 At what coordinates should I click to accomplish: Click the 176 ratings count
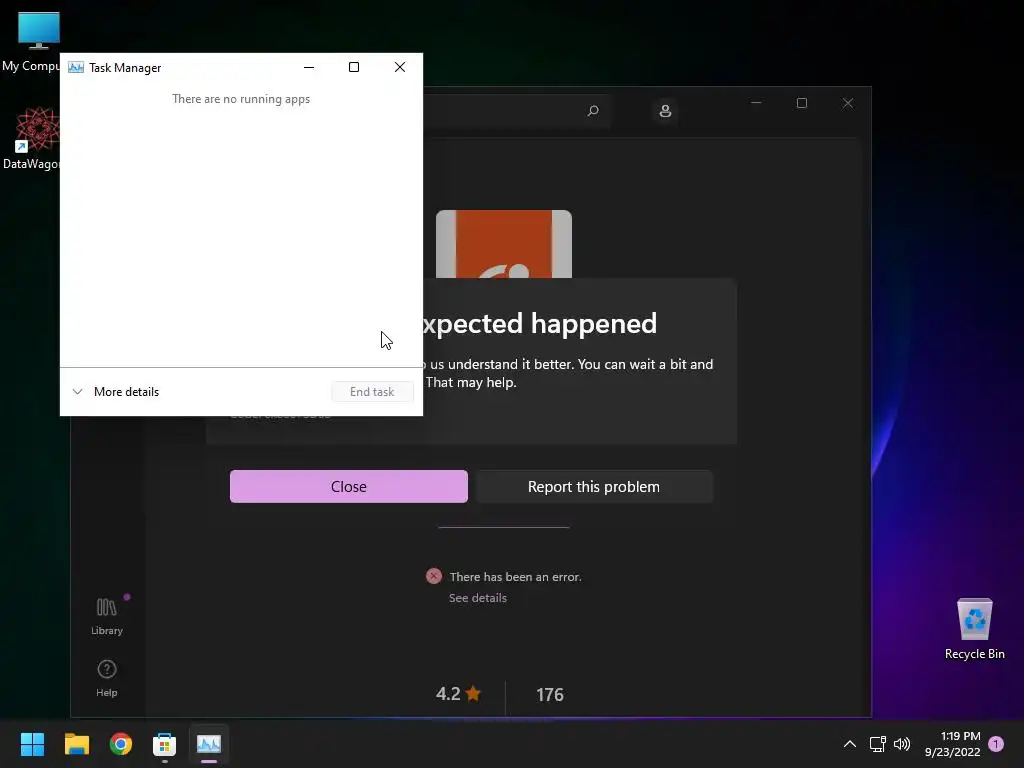click(x=550, y=694)
